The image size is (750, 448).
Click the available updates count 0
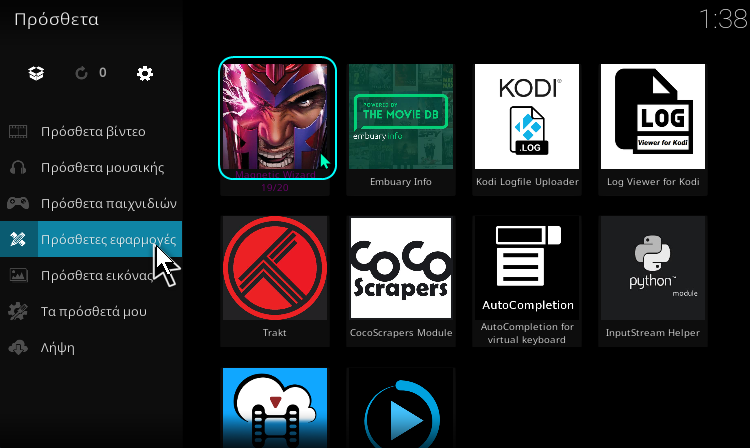coord(102,73)
